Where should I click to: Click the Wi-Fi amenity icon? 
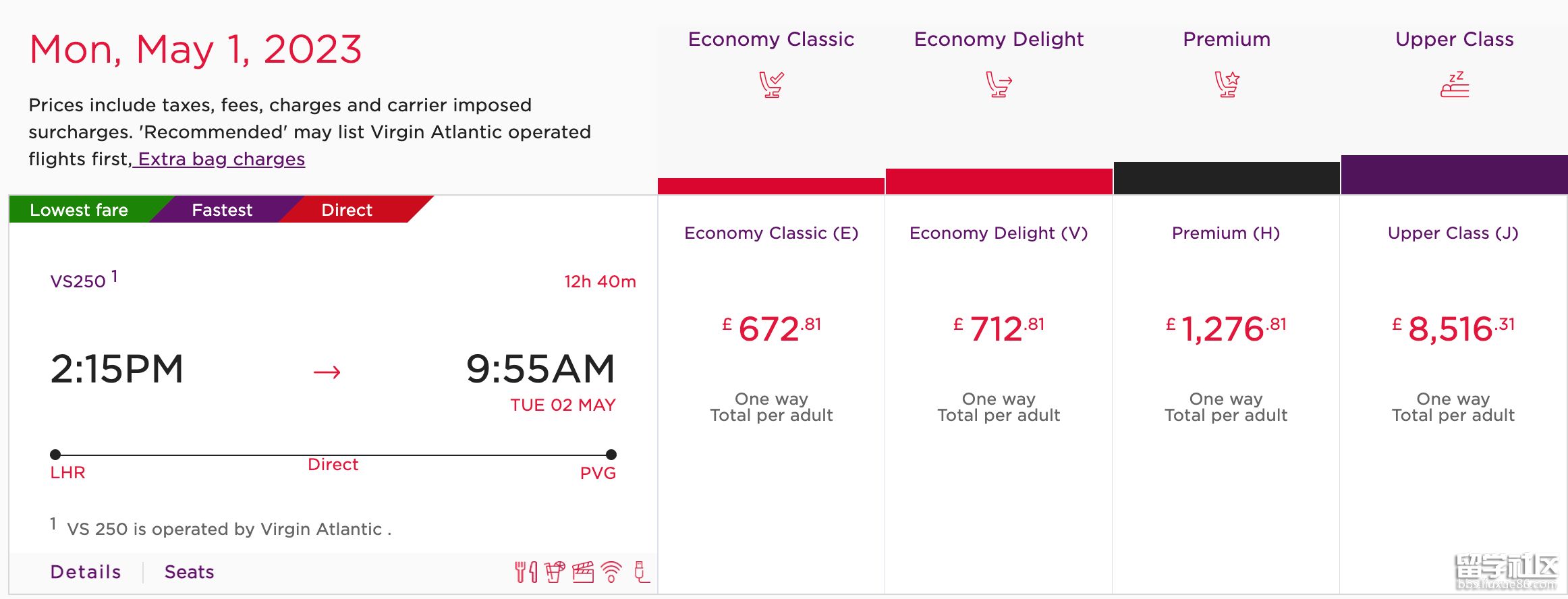pyautogui.click(x=612, y=572)
